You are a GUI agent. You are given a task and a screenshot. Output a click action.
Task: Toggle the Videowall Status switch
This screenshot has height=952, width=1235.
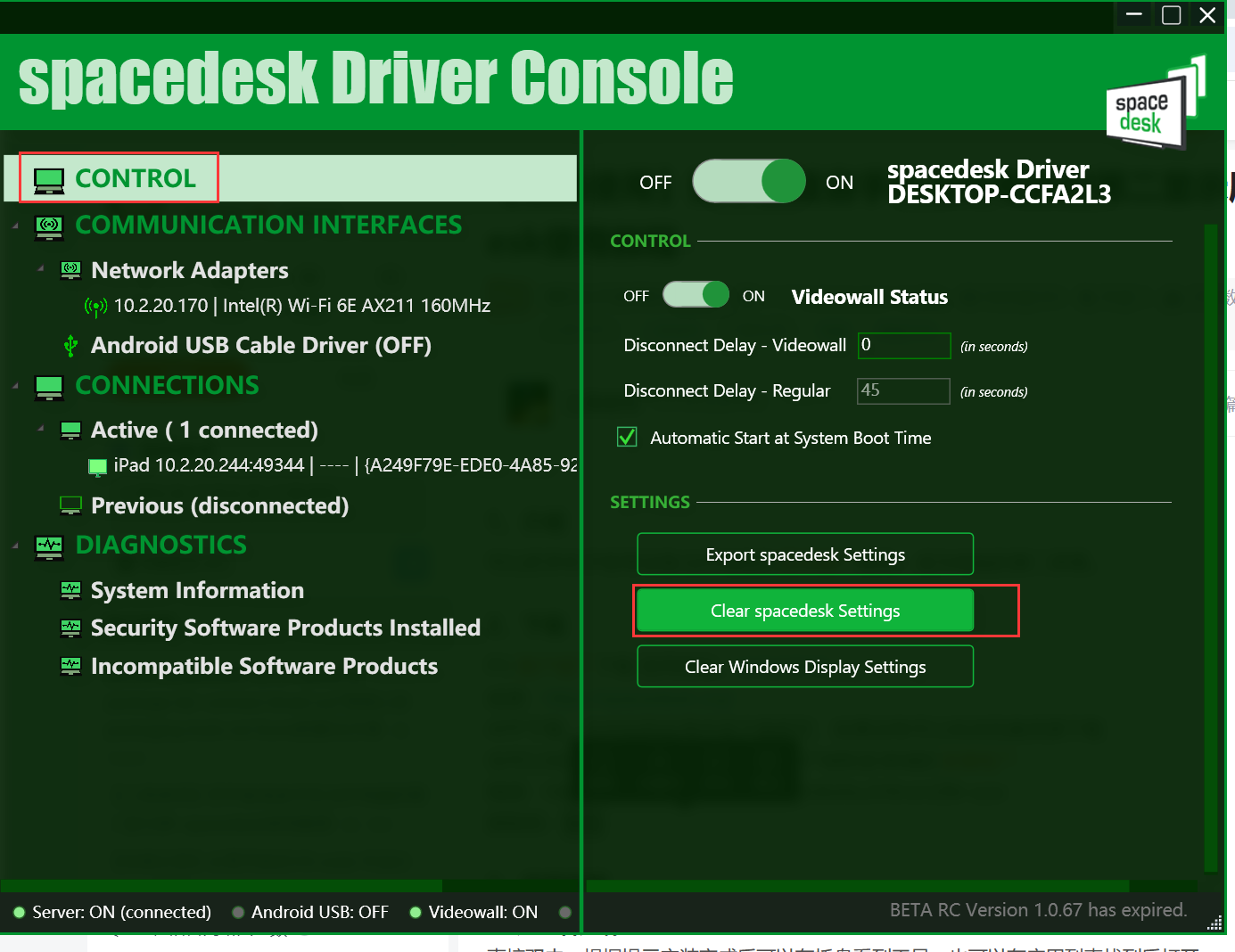click(696, 295)
